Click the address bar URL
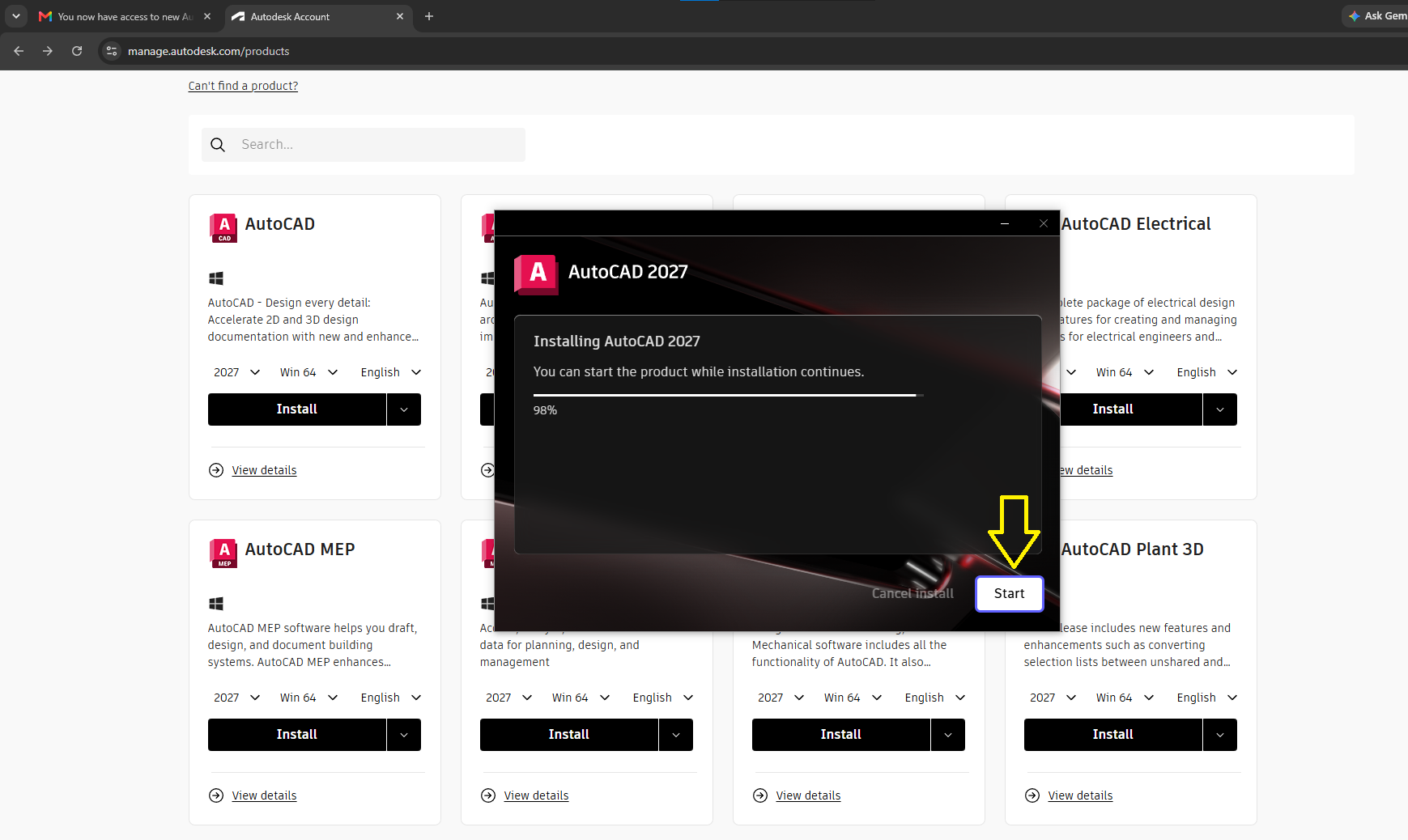 tap(208, 51)
